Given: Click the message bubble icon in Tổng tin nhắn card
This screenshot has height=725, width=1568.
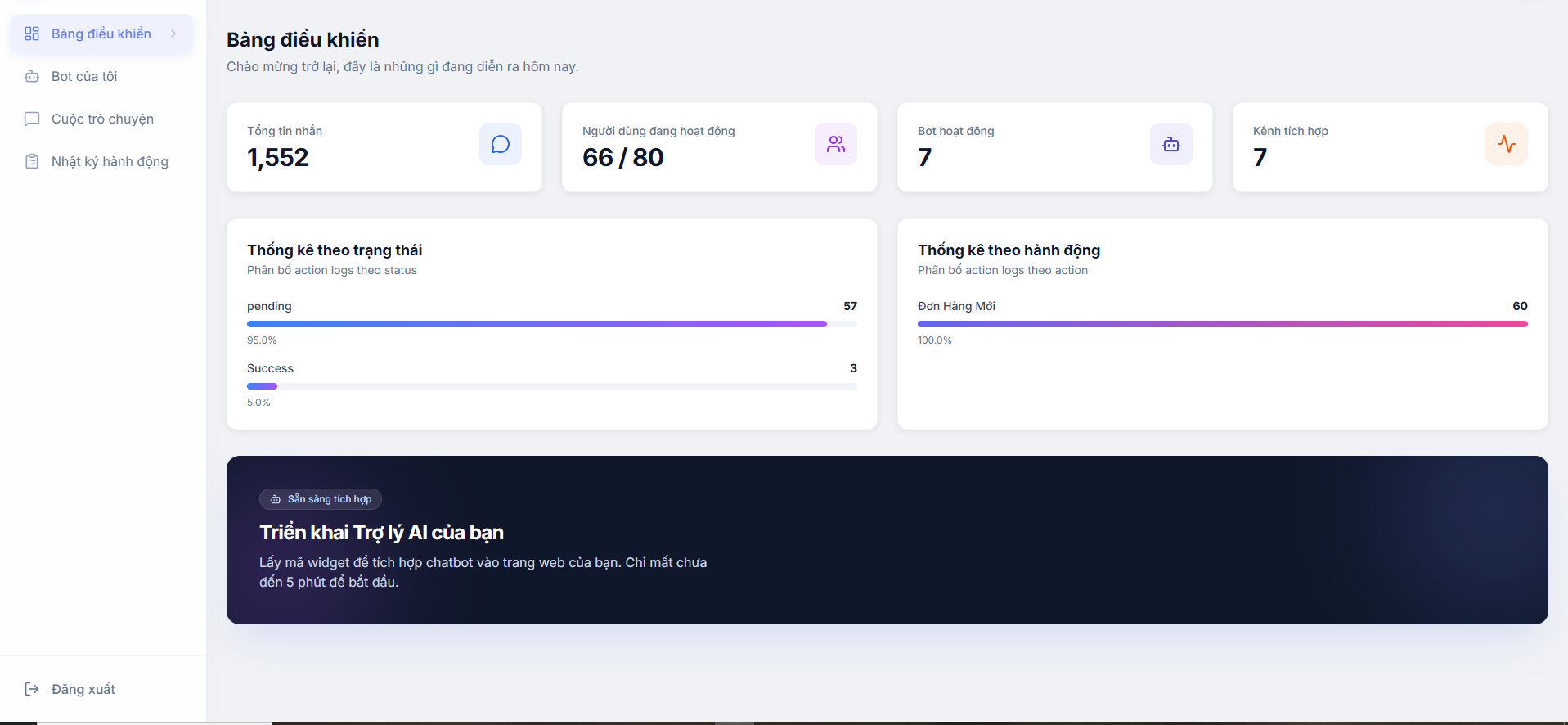Looking at the screenshot, I should [x=500, y=144].
